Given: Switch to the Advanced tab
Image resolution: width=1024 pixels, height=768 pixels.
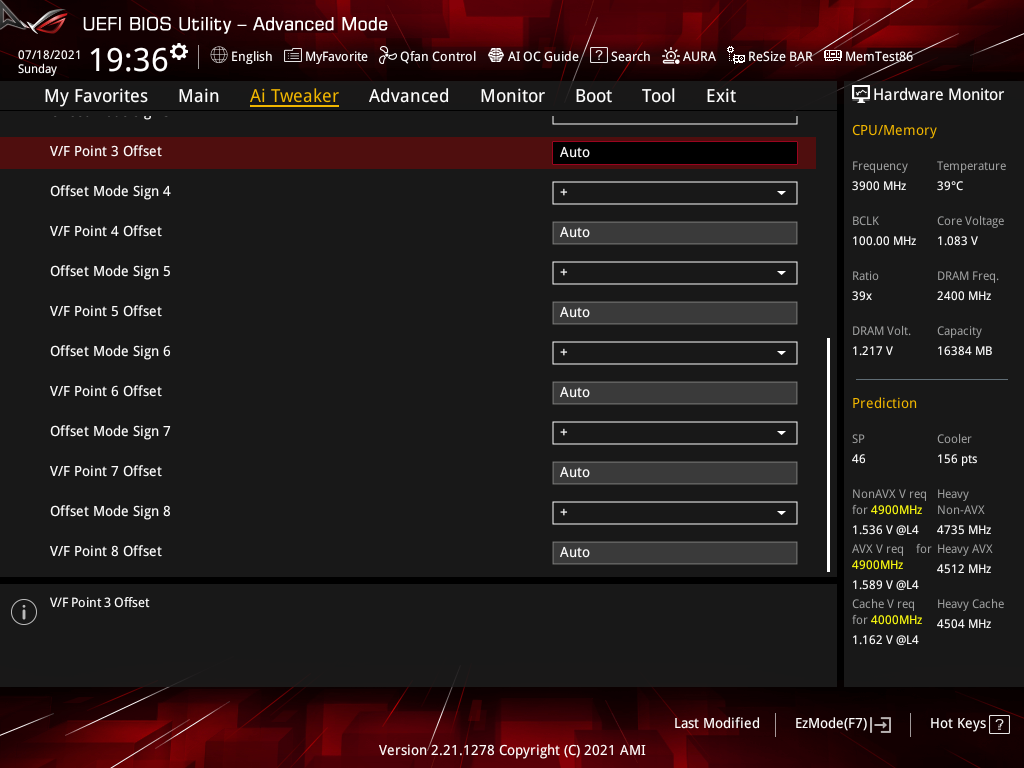Looking at the screenshot, I should pos(409,95).
